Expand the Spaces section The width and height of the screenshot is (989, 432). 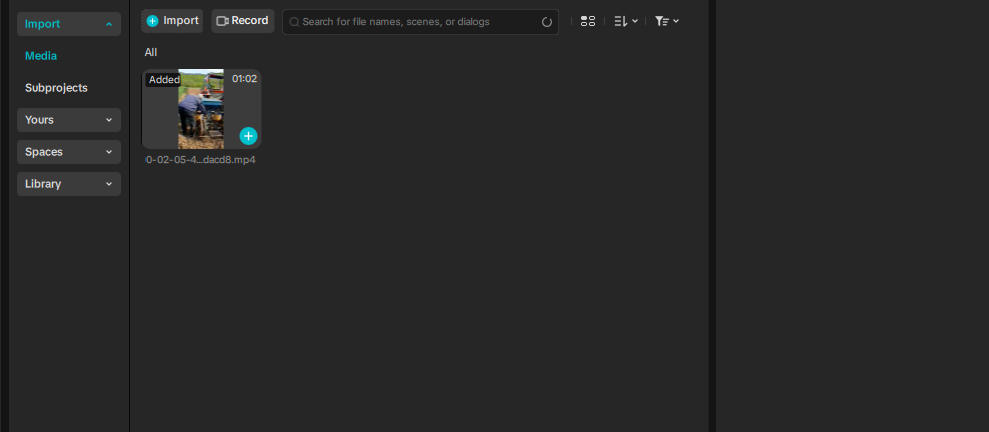click(69, 152)
